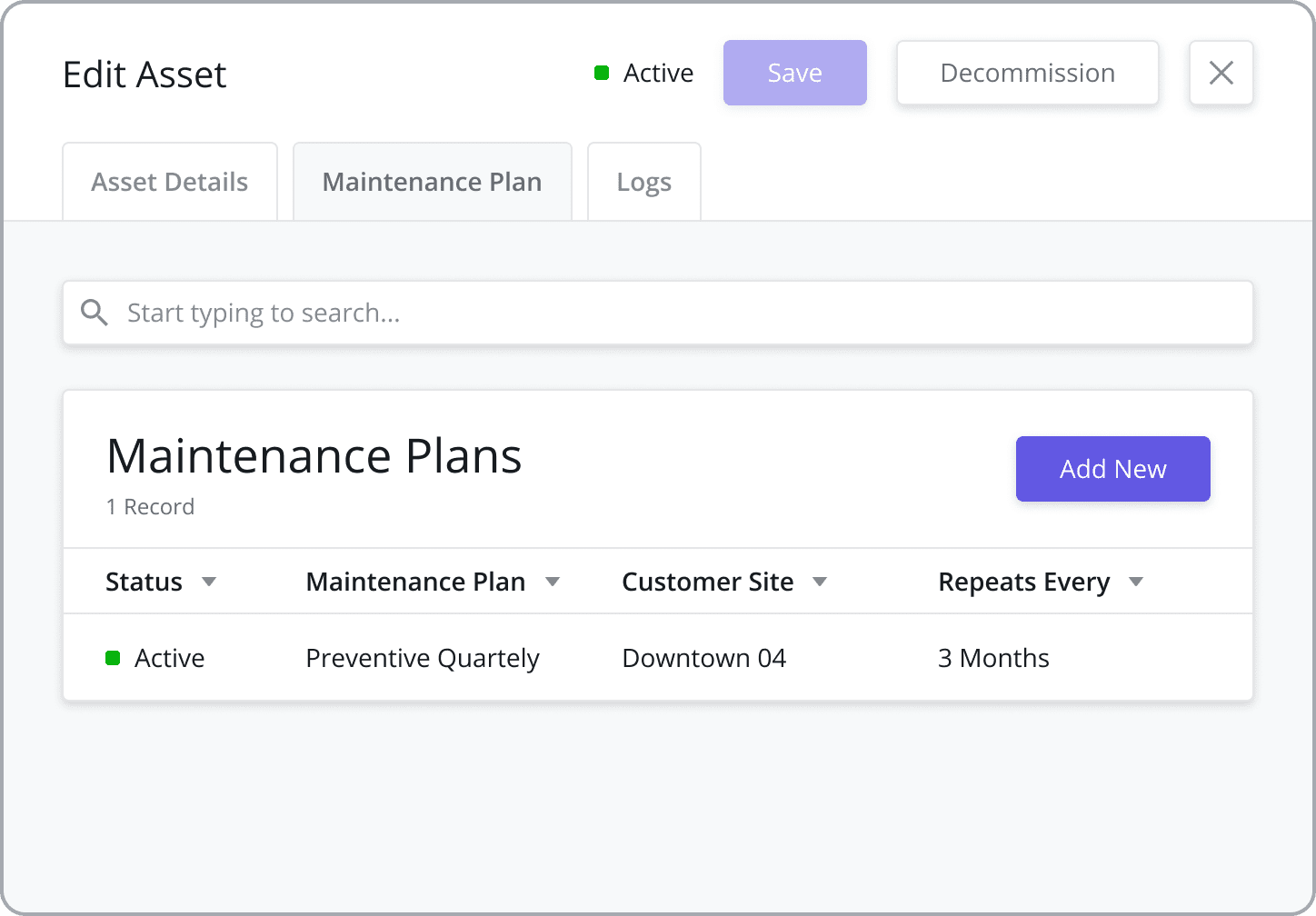Click the green dot in the Active table row
The width and height of the screenshot is (1316, 916).
(x=113, y=658)
